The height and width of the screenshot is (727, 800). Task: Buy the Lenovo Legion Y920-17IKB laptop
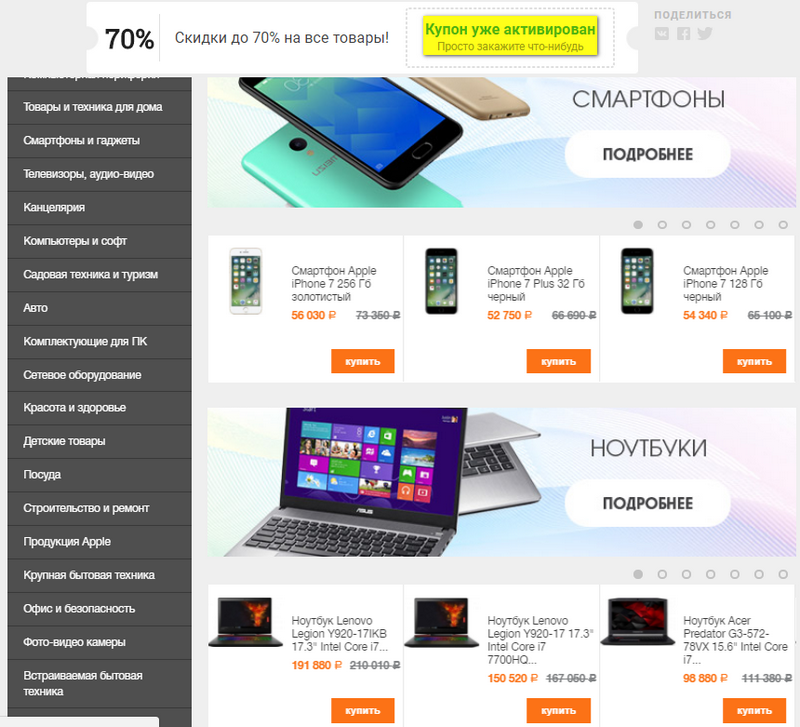pyautogui.click(x=363, y=710)
